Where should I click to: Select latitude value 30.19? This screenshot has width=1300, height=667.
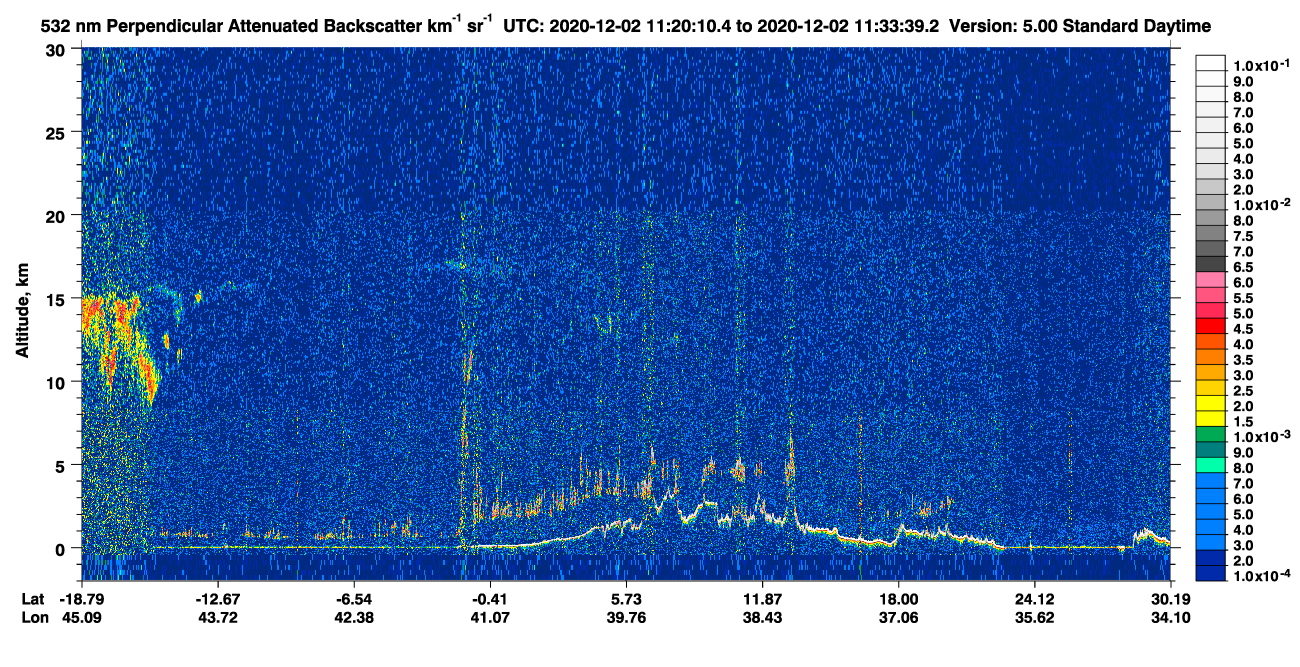tap(1170, 599)
